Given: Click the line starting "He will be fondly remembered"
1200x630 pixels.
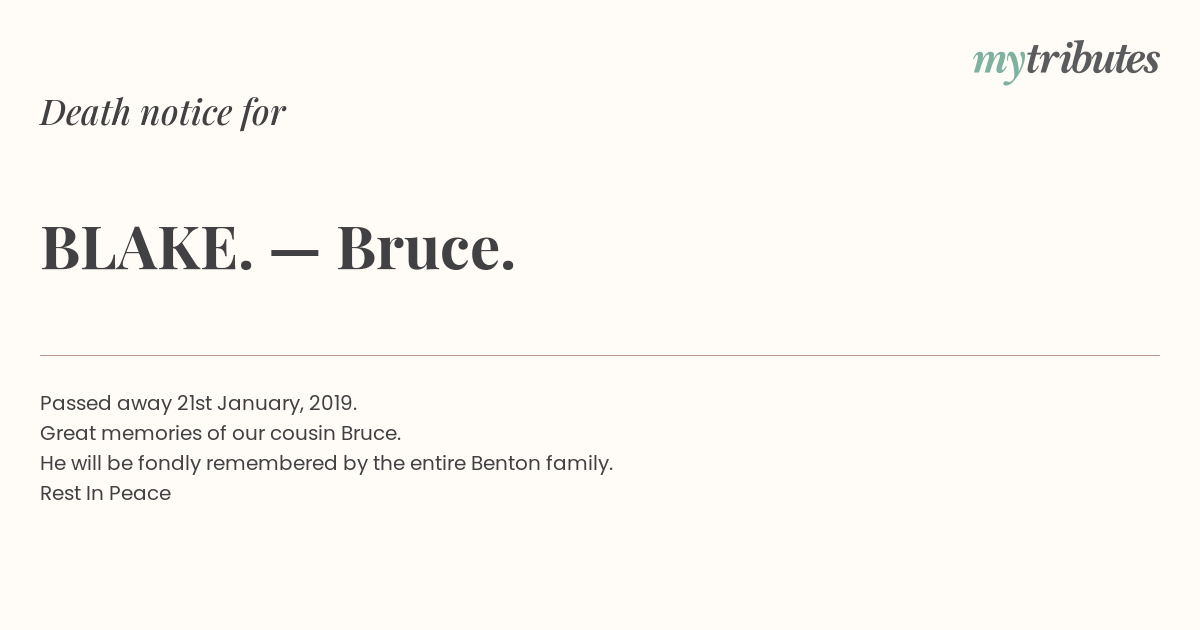Looking at the screenshot, I should coord(326,463).
